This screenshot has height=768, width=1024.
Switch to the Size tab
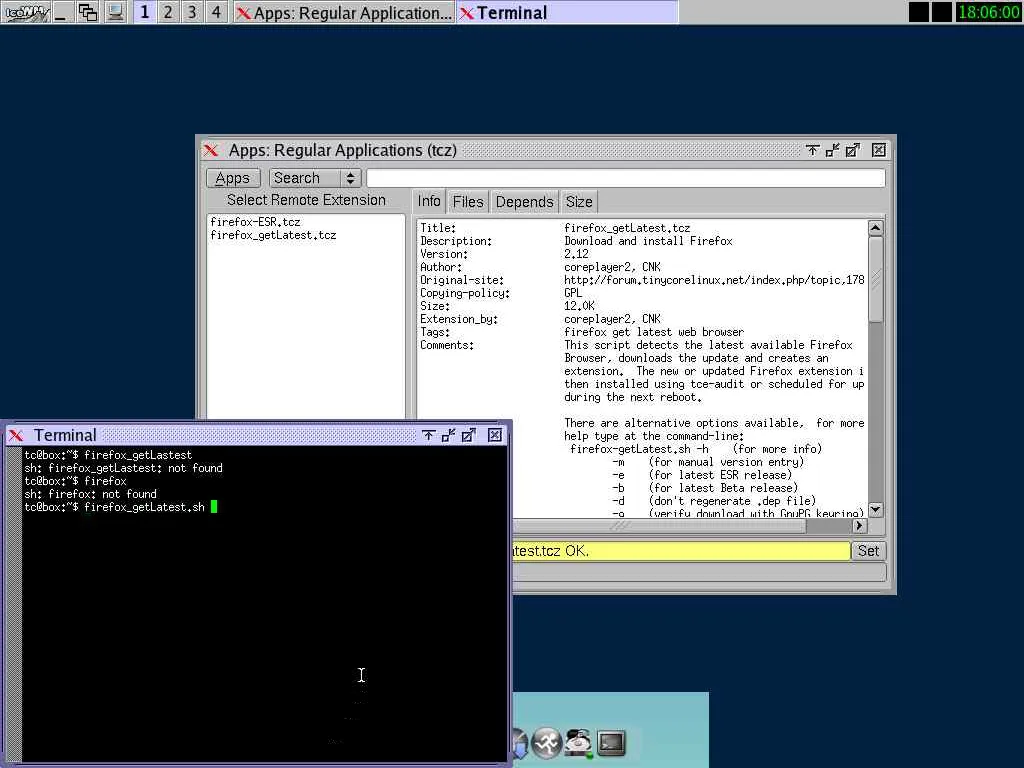[579, 202]
